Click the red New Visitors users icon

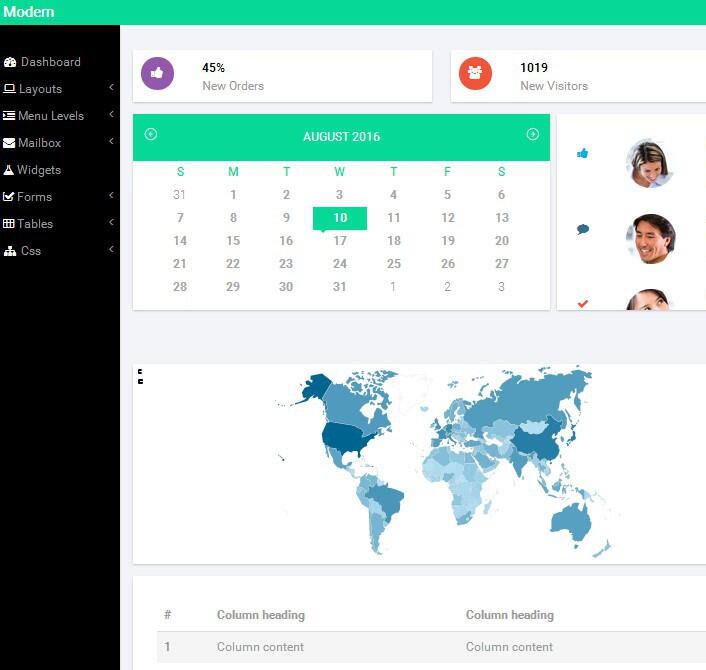475,73
